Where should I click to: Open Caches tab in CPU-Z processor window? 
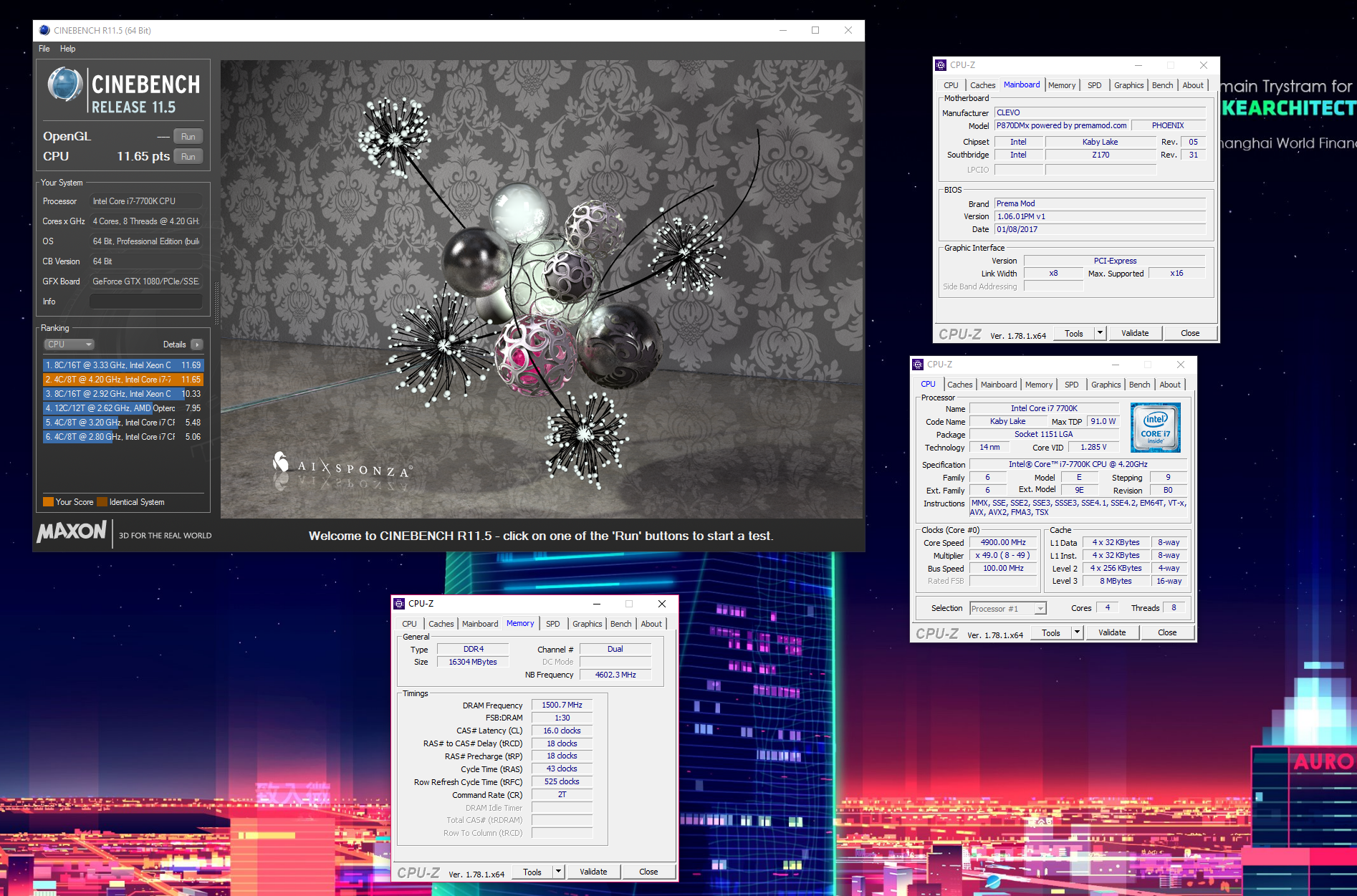[x=959, y=385]
